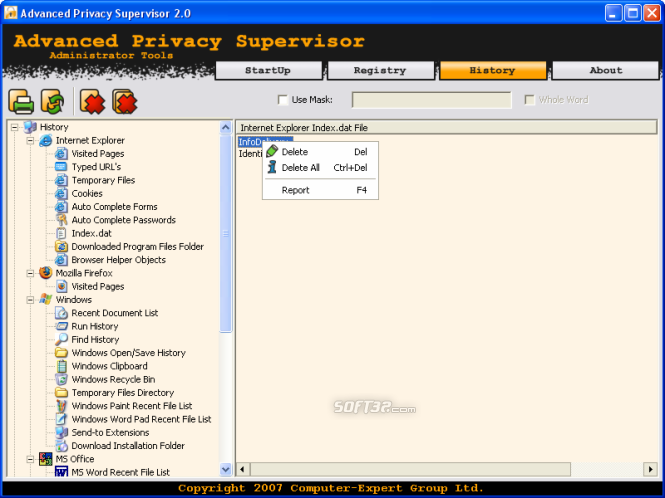Click the Recent Document List icon
The width and height of the screenshot is (665, 498).
pyautogui.click(x=61, y=313)
